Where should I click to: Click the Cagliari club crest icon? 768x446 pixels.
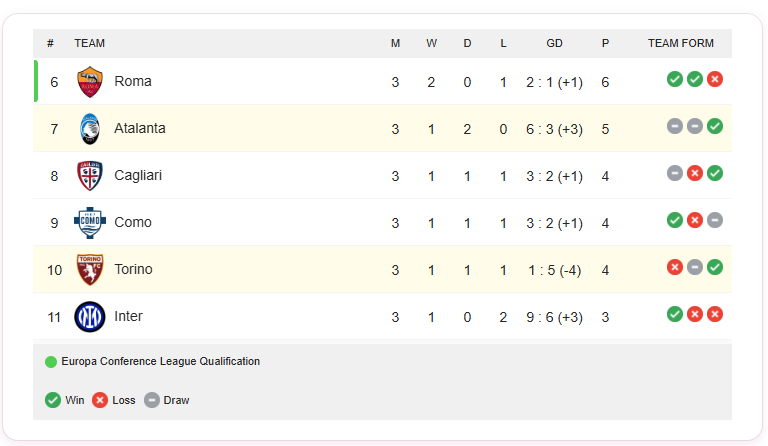tap(90, 176)
